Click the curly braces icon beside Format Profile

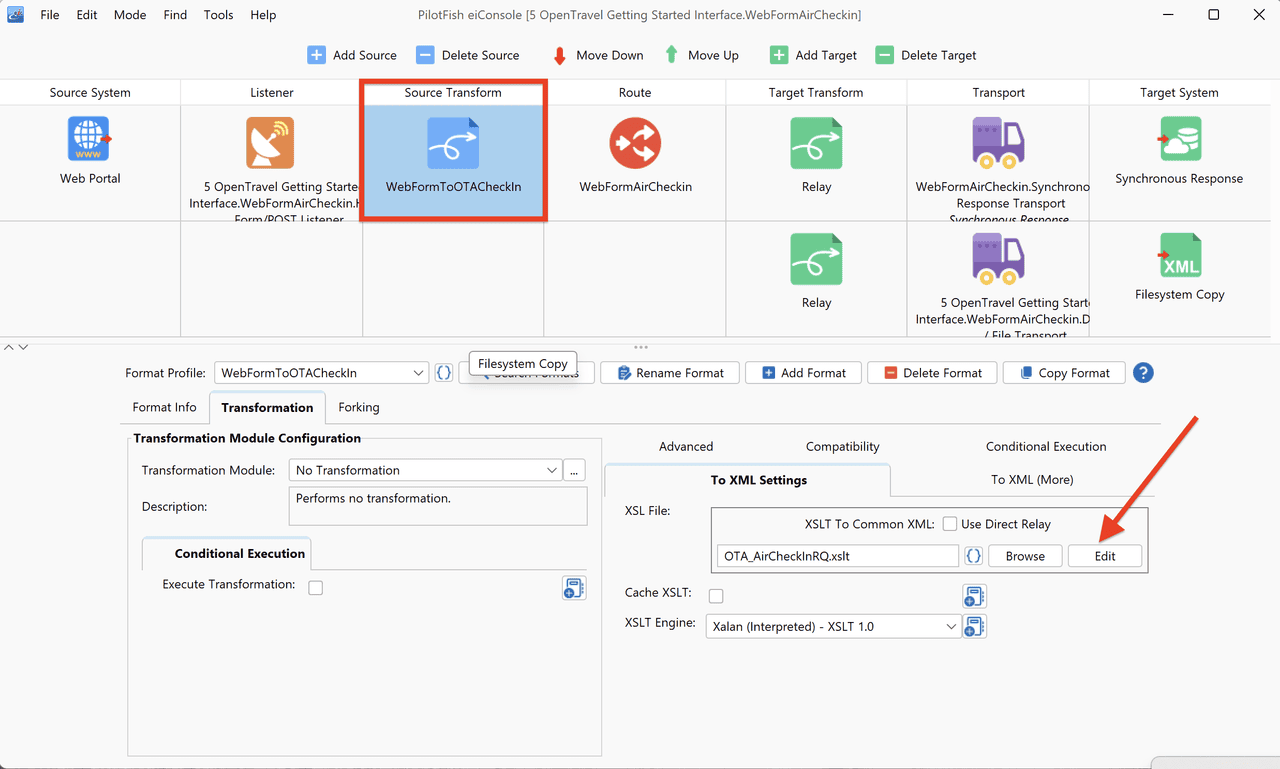pos(444,372)
